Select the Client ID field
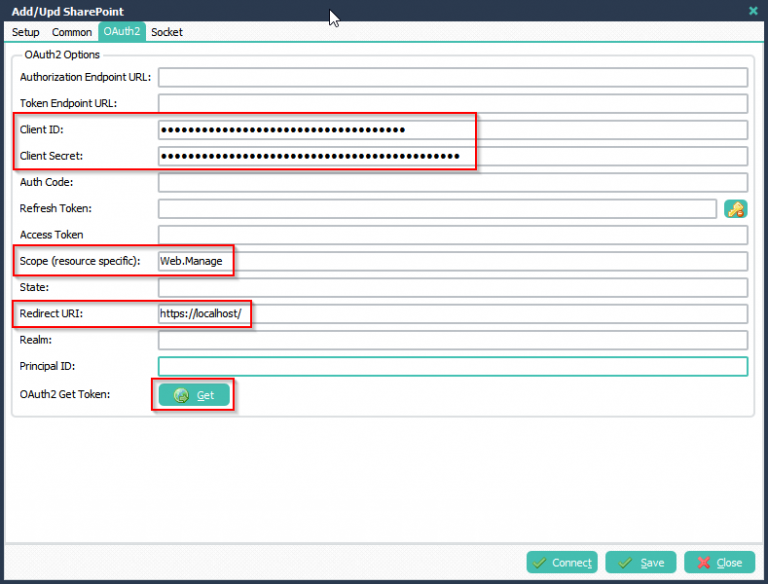768x584 pixels. click(453, 130)
